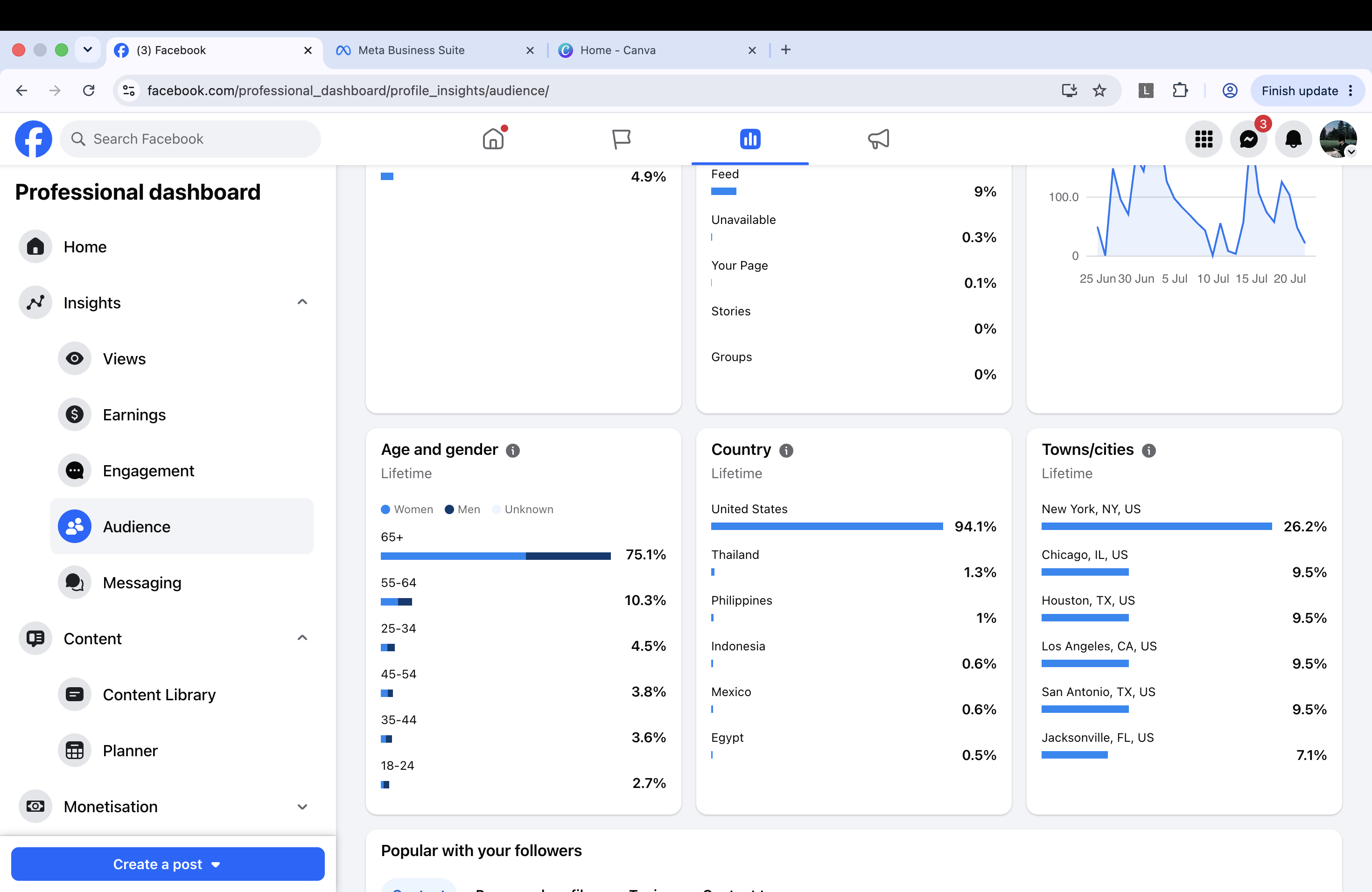Click the Houston, TX, US label
Image resolution: width=1372 pixels, height=892 pixels.
(1088, 600)
